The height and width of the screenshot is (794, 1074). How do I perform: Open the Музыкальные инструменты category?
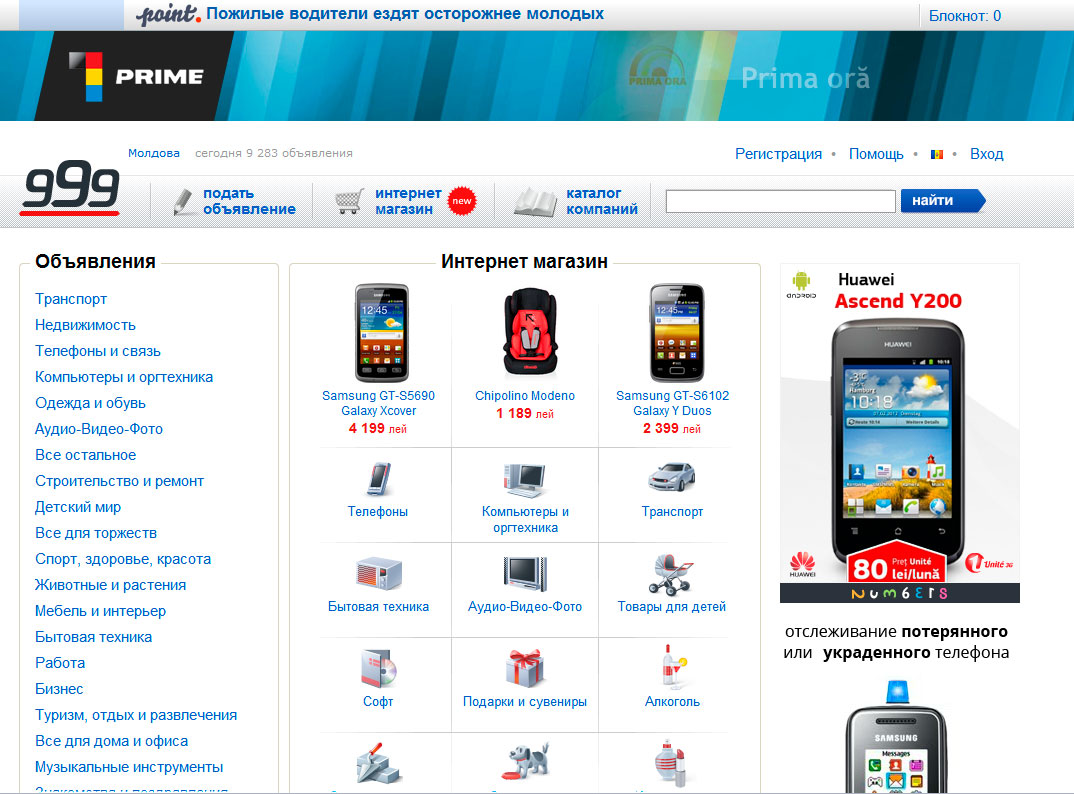click(x=129, y=768)
